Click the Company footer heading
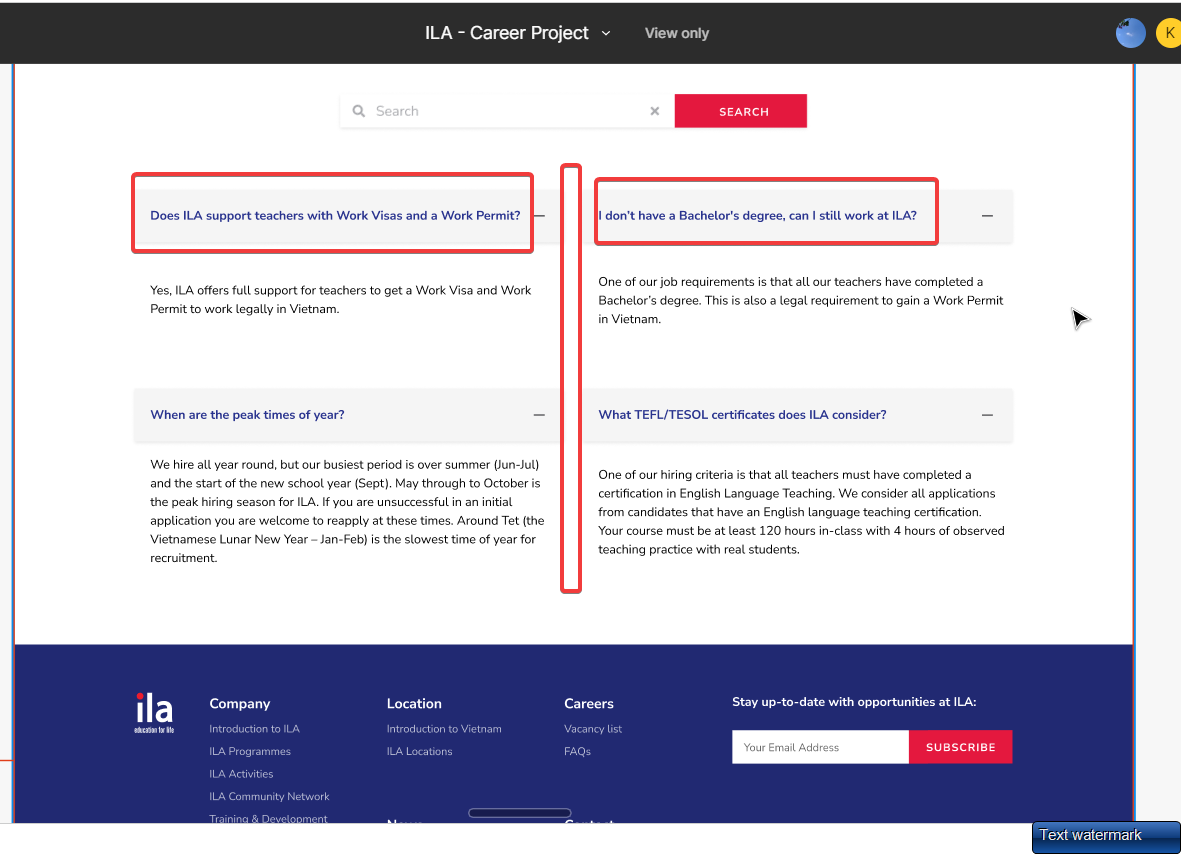Image resolution: width=1181 pixels, height=854 pixels. point(240,703)
